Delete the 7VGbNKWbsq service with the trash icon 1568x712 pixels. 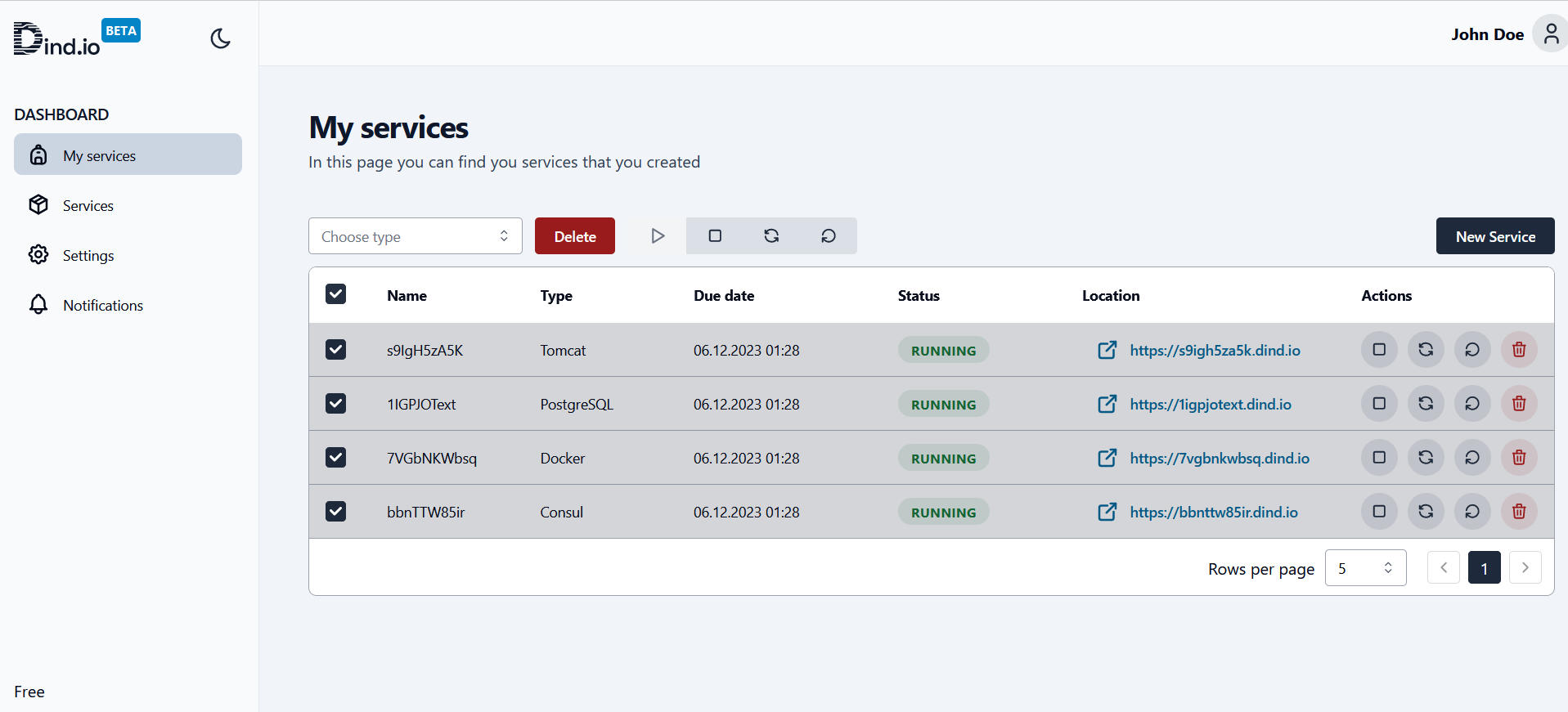1519,458
